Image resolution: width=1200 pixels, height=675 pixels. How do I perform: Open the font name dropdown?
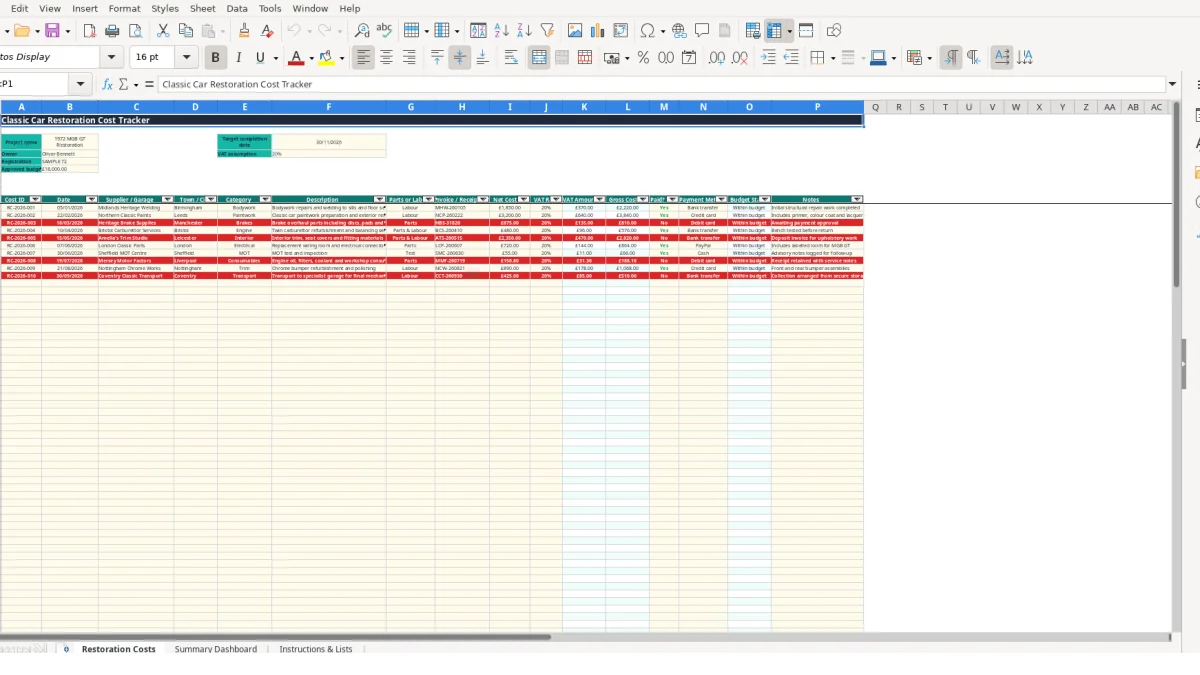(x=112, y=58)
